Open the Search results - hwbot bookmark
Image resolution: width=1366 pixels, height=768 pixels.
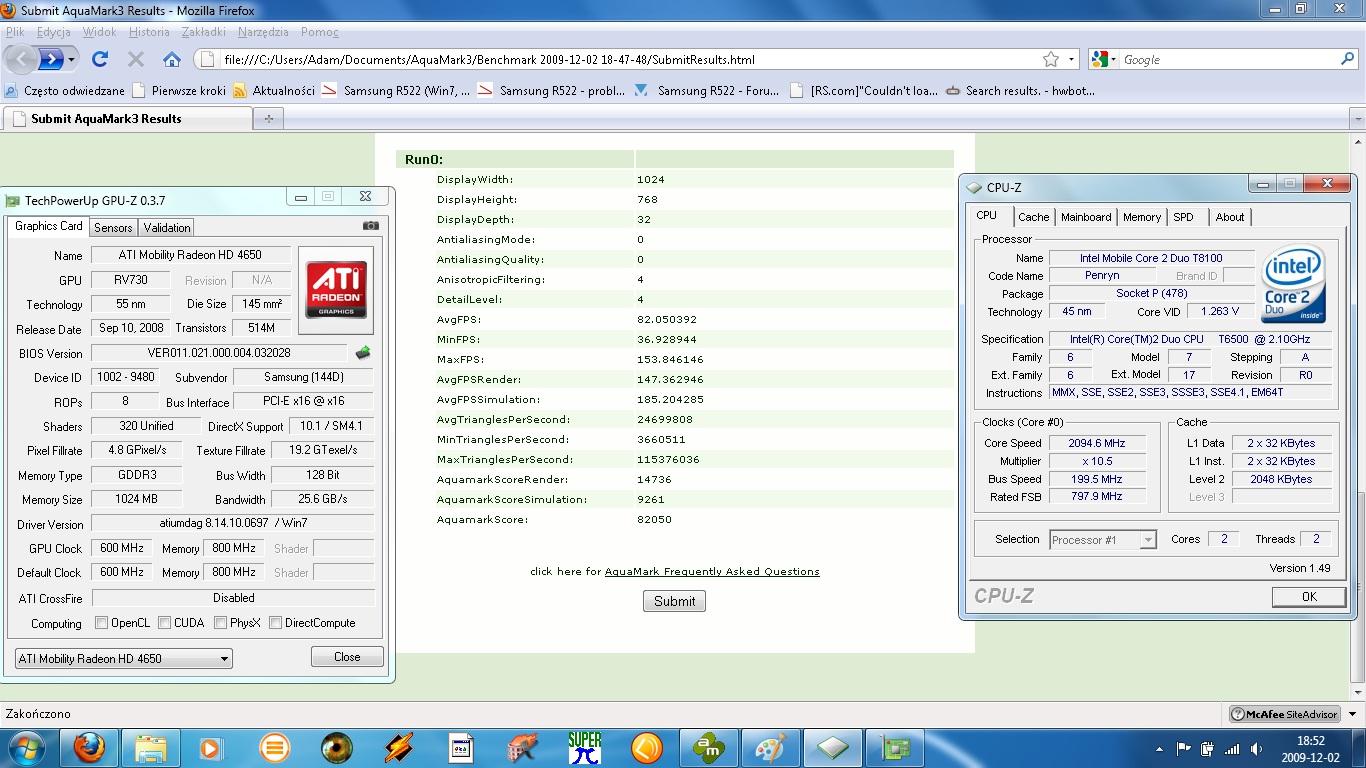point(1020,90)
